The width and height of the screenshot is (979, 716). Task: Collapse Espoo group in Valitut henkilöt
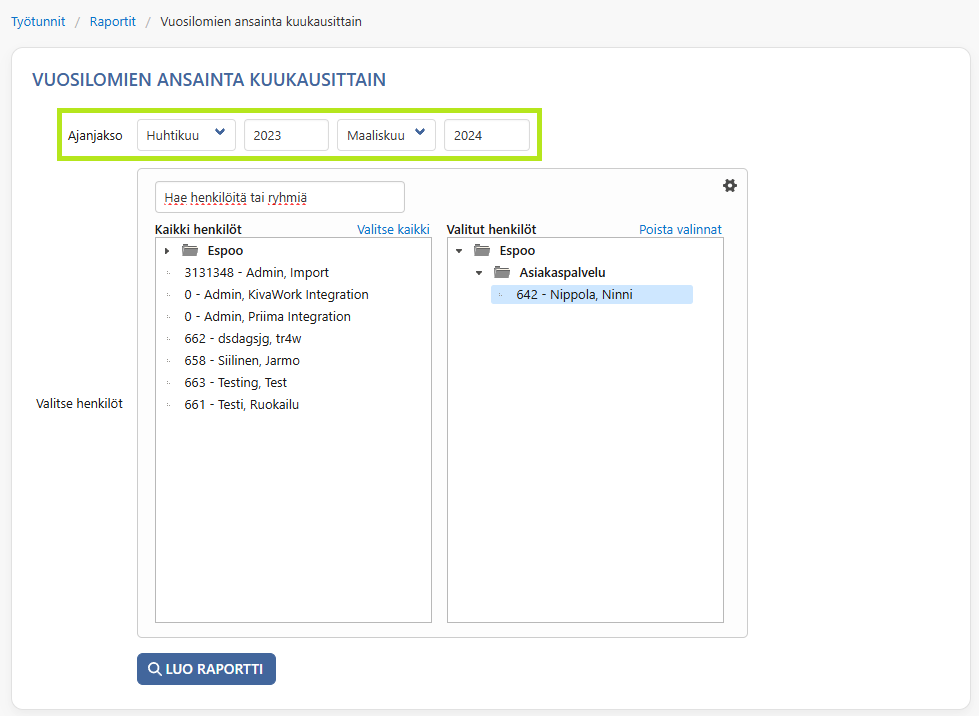(x=459, y=251)
